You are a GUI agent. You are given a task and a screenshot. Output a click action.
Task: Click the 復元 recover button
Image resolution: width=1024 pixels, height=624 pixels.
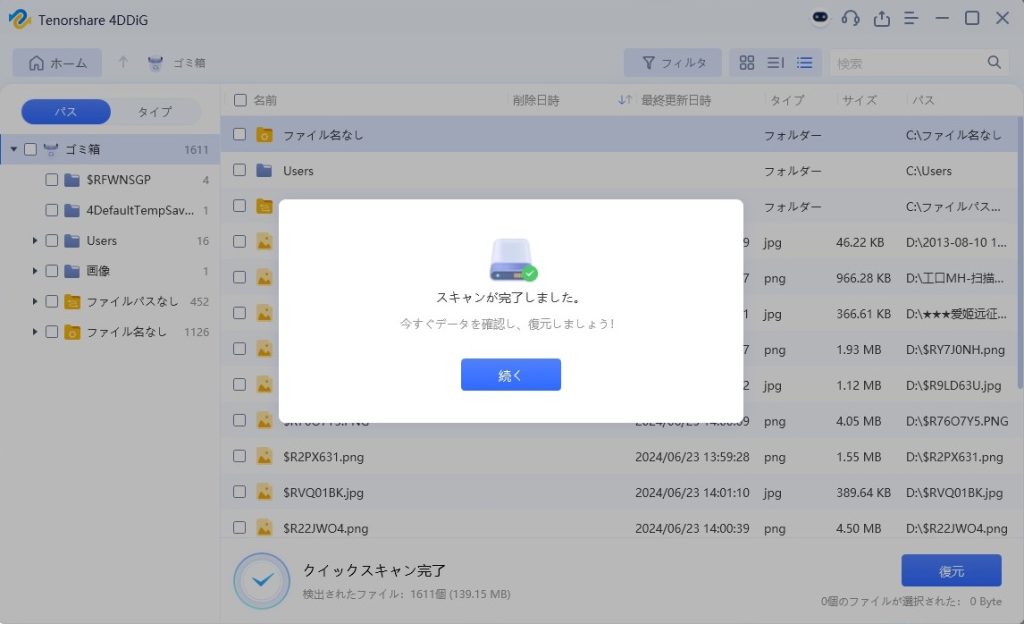[x=951, y=571]
